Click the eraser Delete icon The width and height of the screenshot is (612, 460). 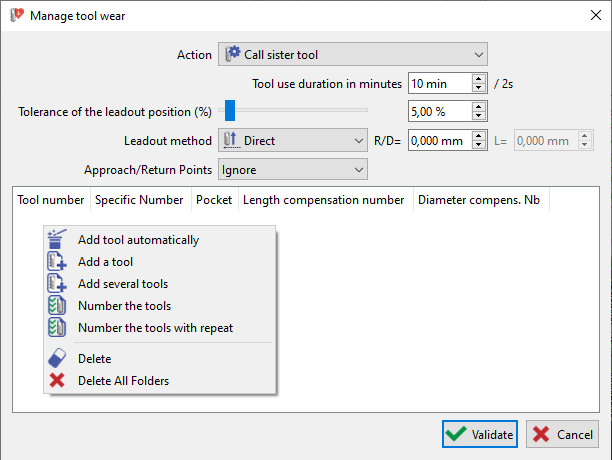[57, 359]
